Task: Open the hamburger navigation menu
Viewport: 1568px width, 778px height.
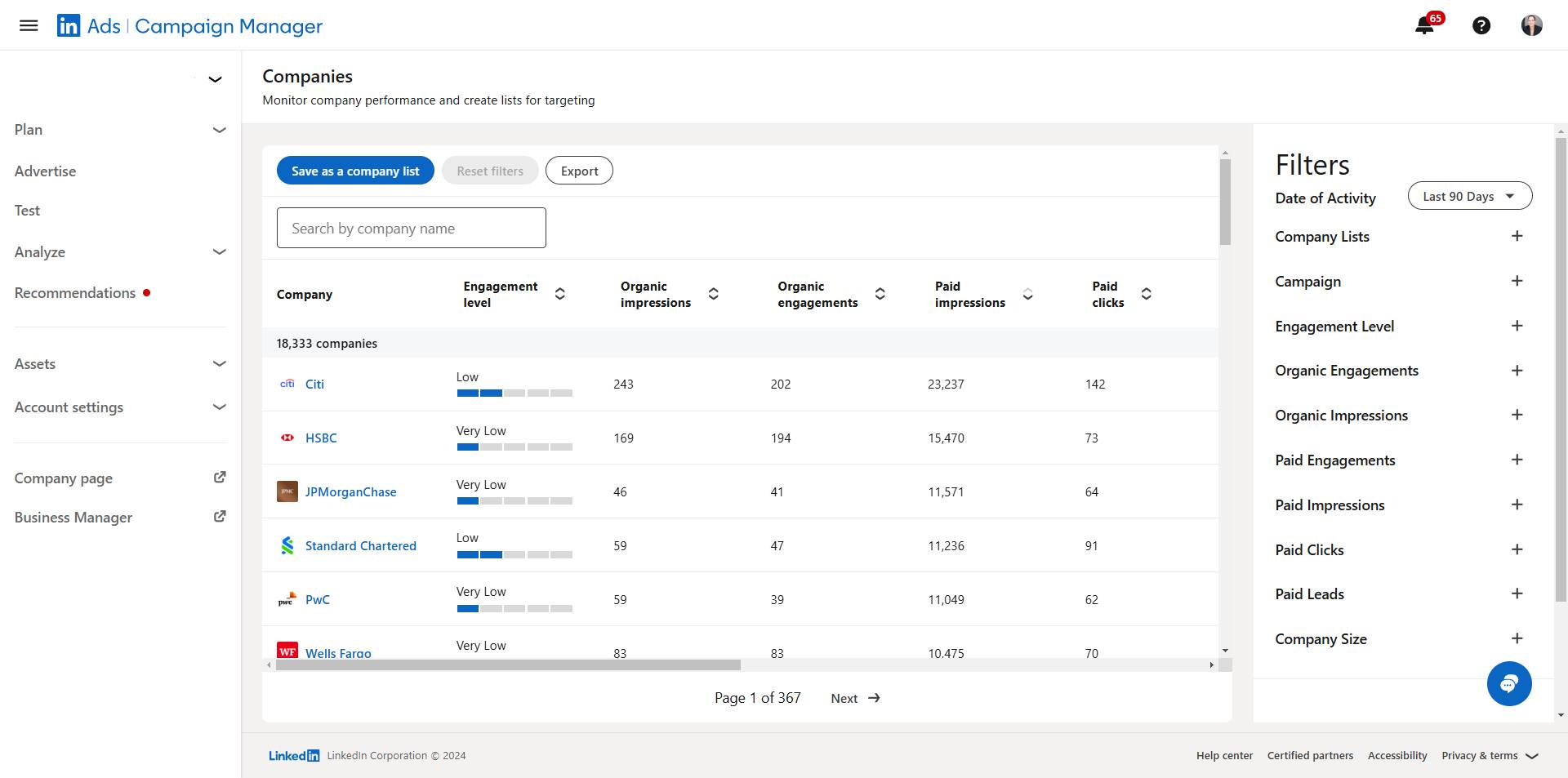Action: (29, 25)
